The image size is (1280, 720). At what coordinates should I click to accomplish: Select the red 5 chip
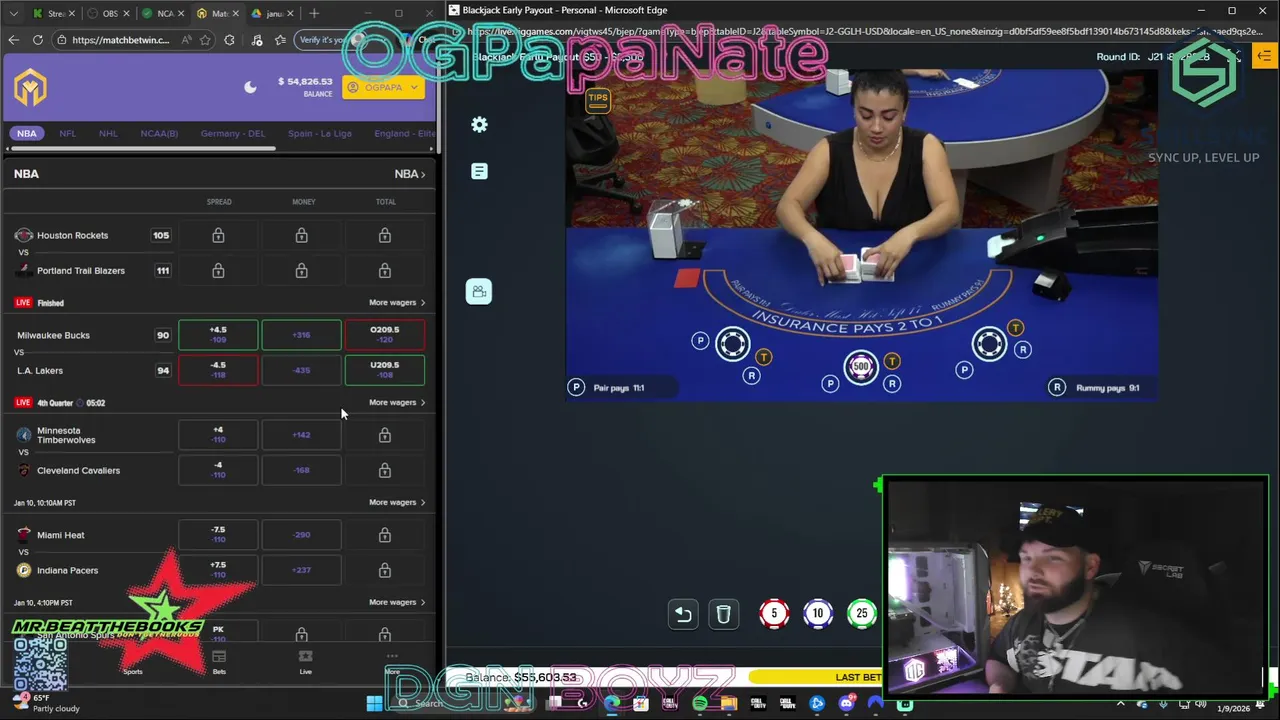tap(773, 613)
